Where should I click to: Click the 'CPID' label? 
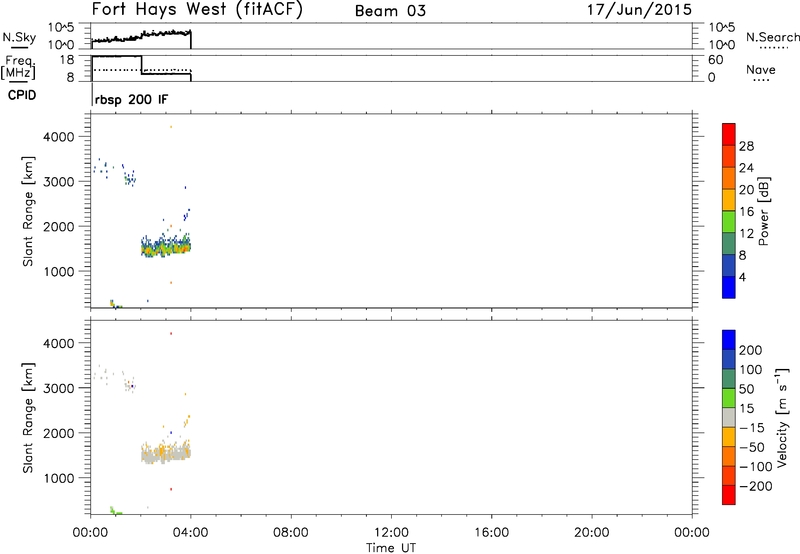click(x=22, y=95)
